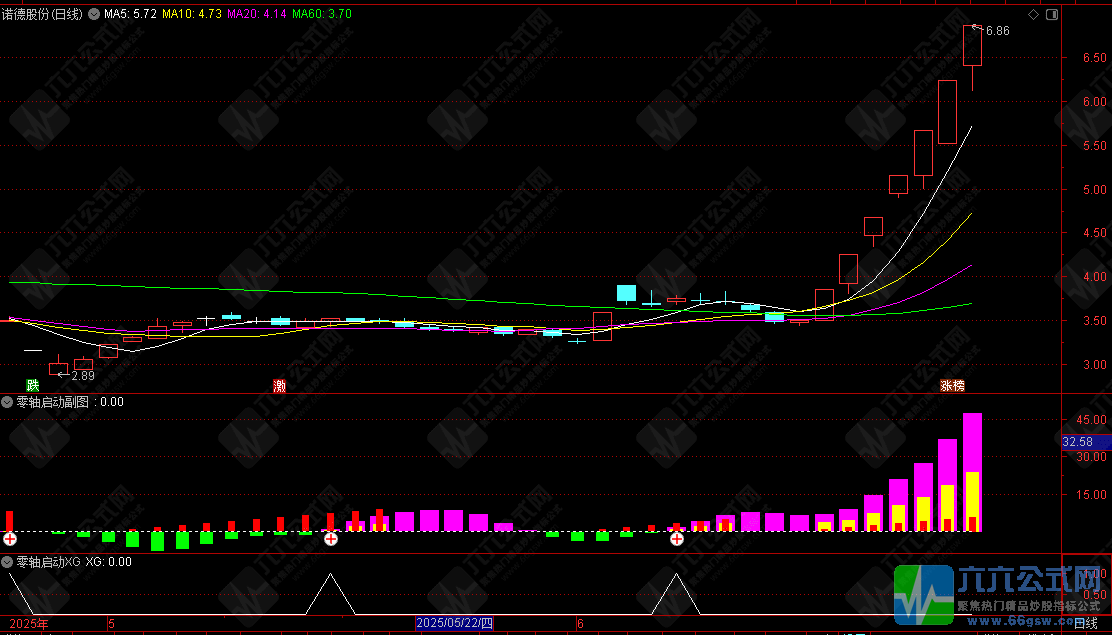1112x635 pixels.
Task: Click the diamond marker icon at top right
Action: [1033, 15]
